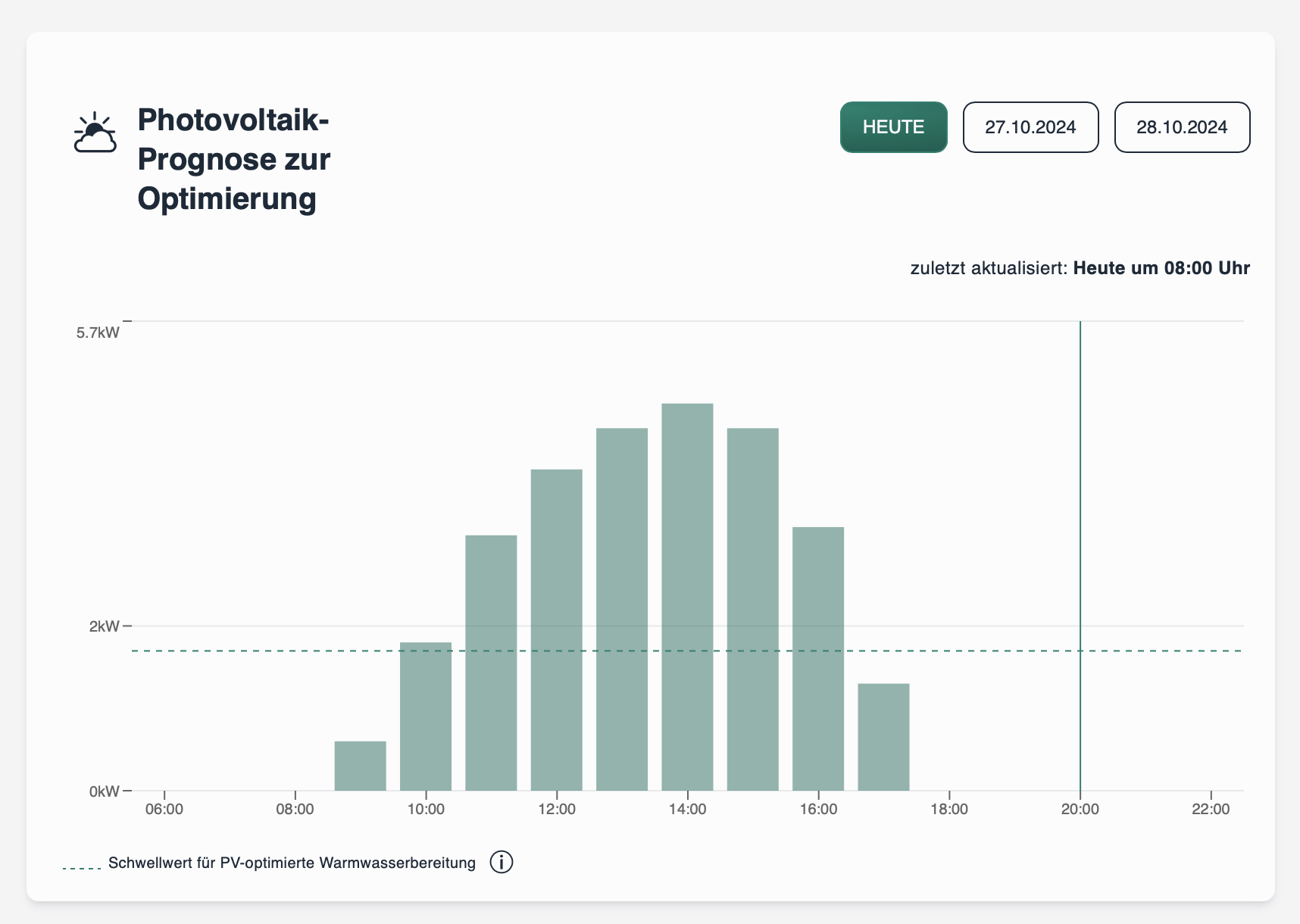Click the 'Heute um 08:00 Uhr' update timestamp
This screenshot has height=924, width=1300.
click(x=1161, y=268)
